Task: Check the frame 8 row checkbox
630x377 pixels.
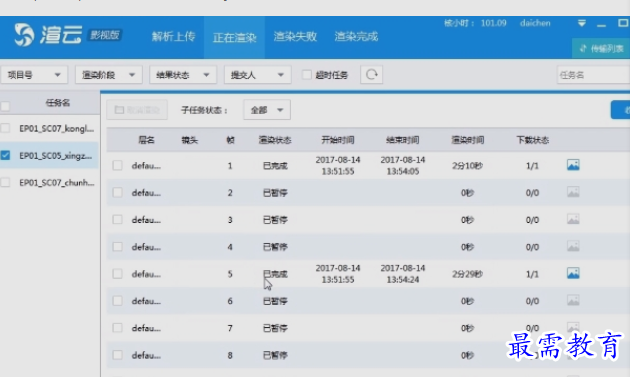Action: point(117,355)
